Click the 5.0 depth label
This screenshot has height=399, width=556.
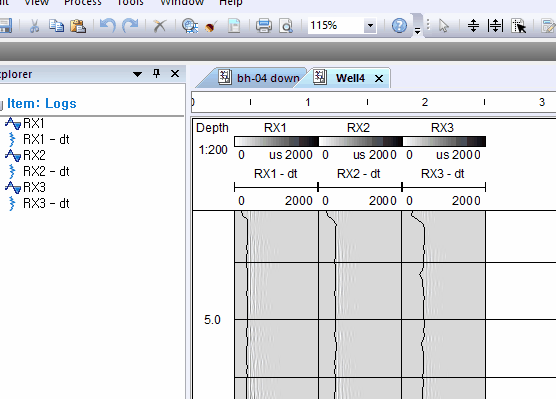coord(212,320)
